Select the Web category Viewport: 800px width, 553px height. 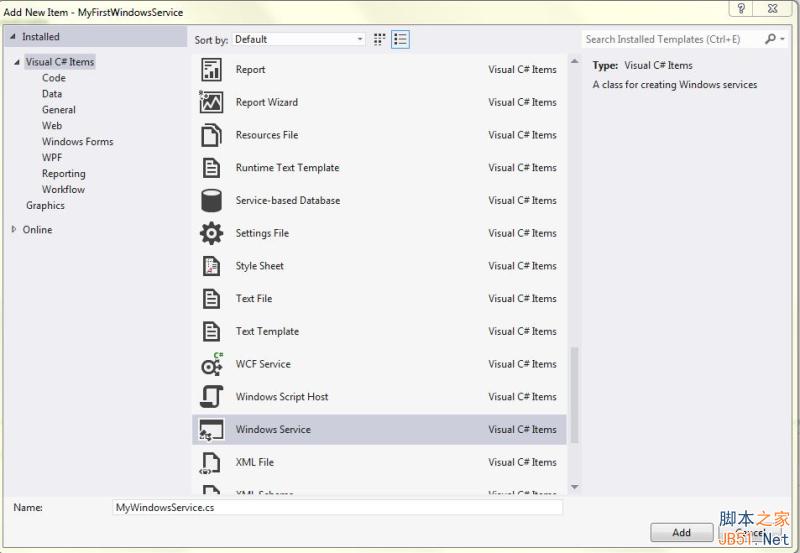[x=52, y=125]
